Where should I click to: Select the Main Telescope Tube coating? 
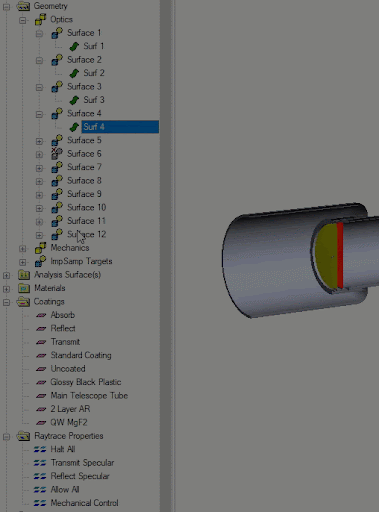[x=89, y=396]
